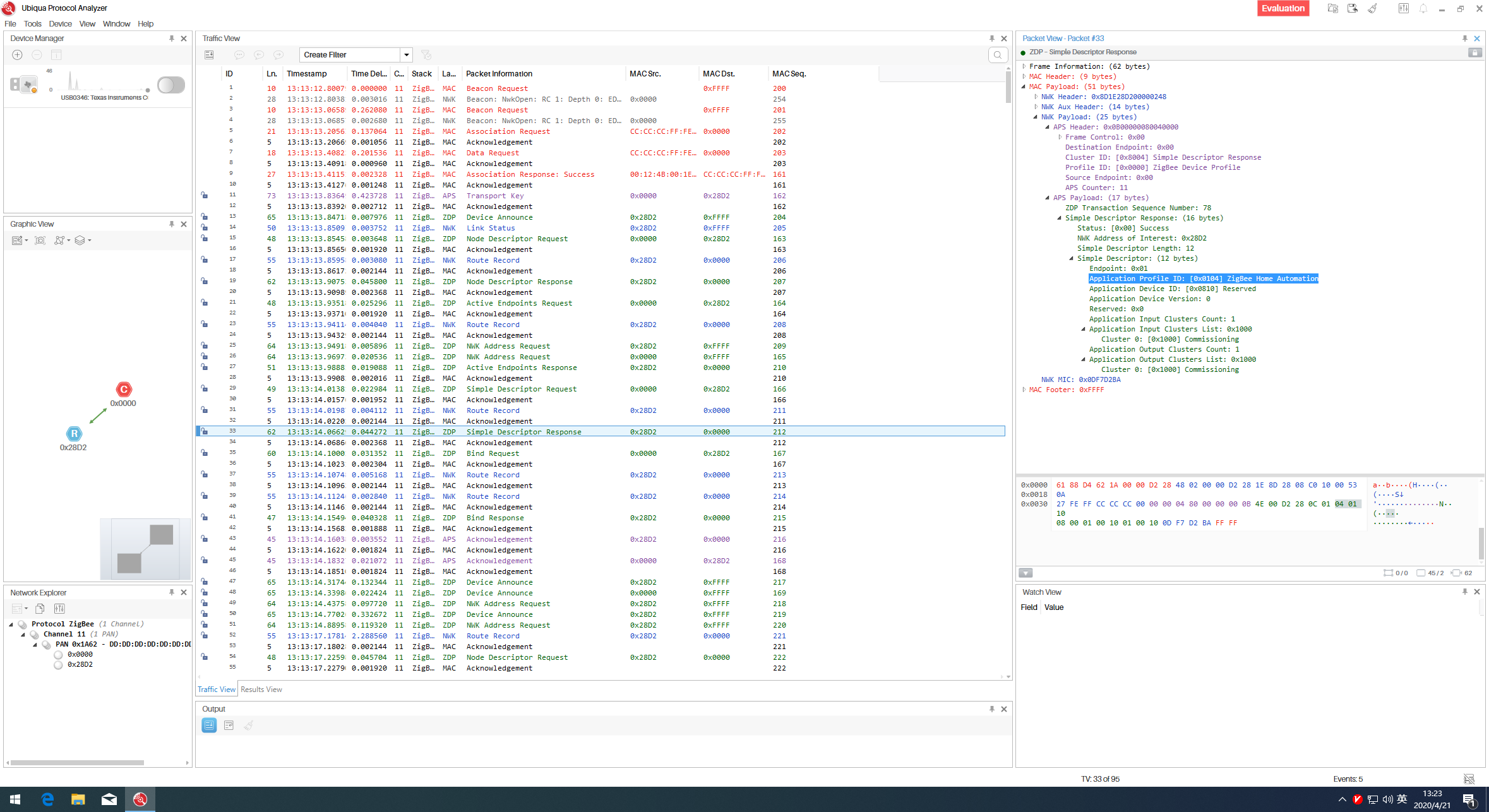Expand the MAC Header node

1024,76
